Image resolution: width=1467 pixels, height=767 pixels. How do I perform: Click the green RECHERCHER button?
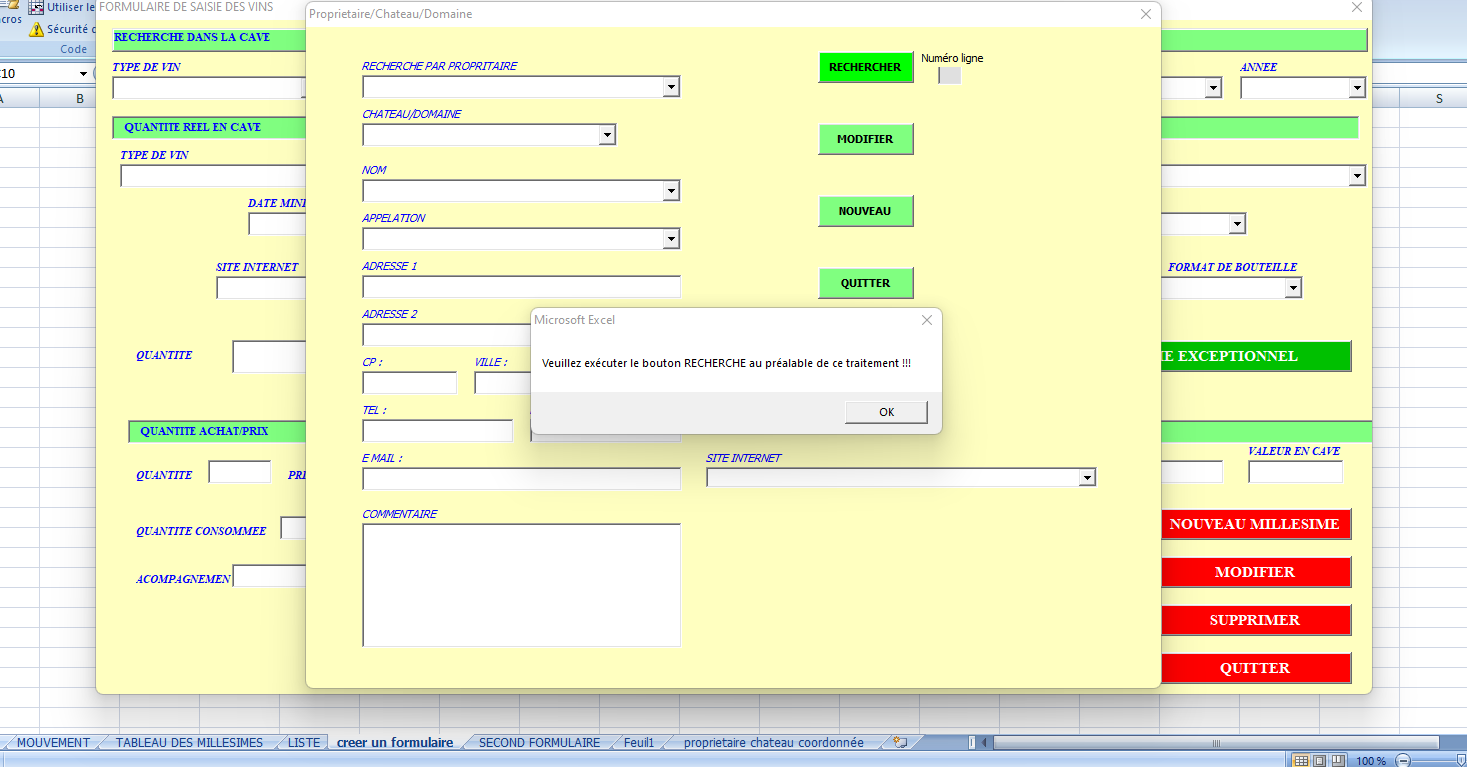(x=865, y=67)
